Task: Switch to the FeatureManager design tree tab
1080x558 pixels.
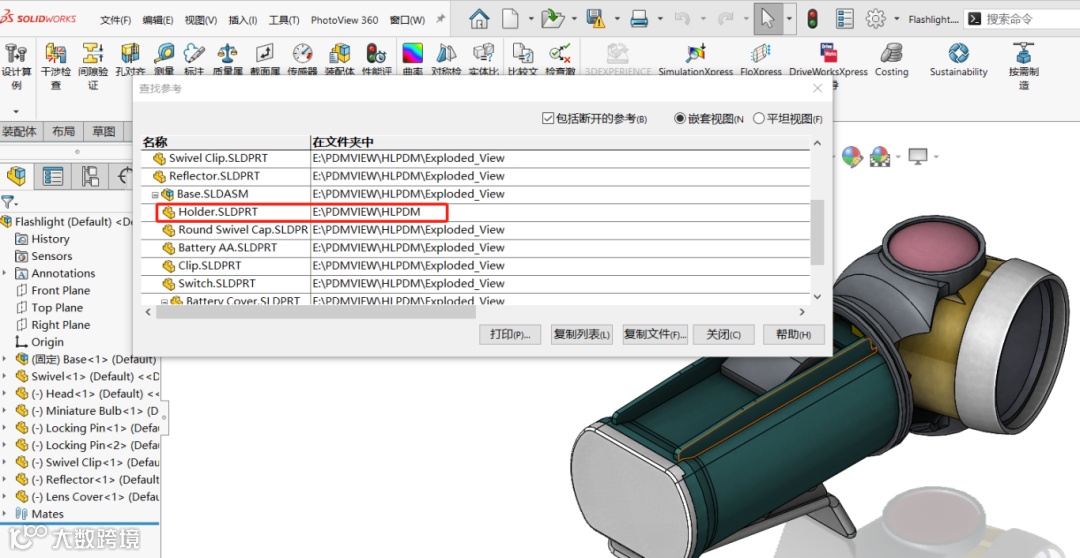Action: click(17, 176)
